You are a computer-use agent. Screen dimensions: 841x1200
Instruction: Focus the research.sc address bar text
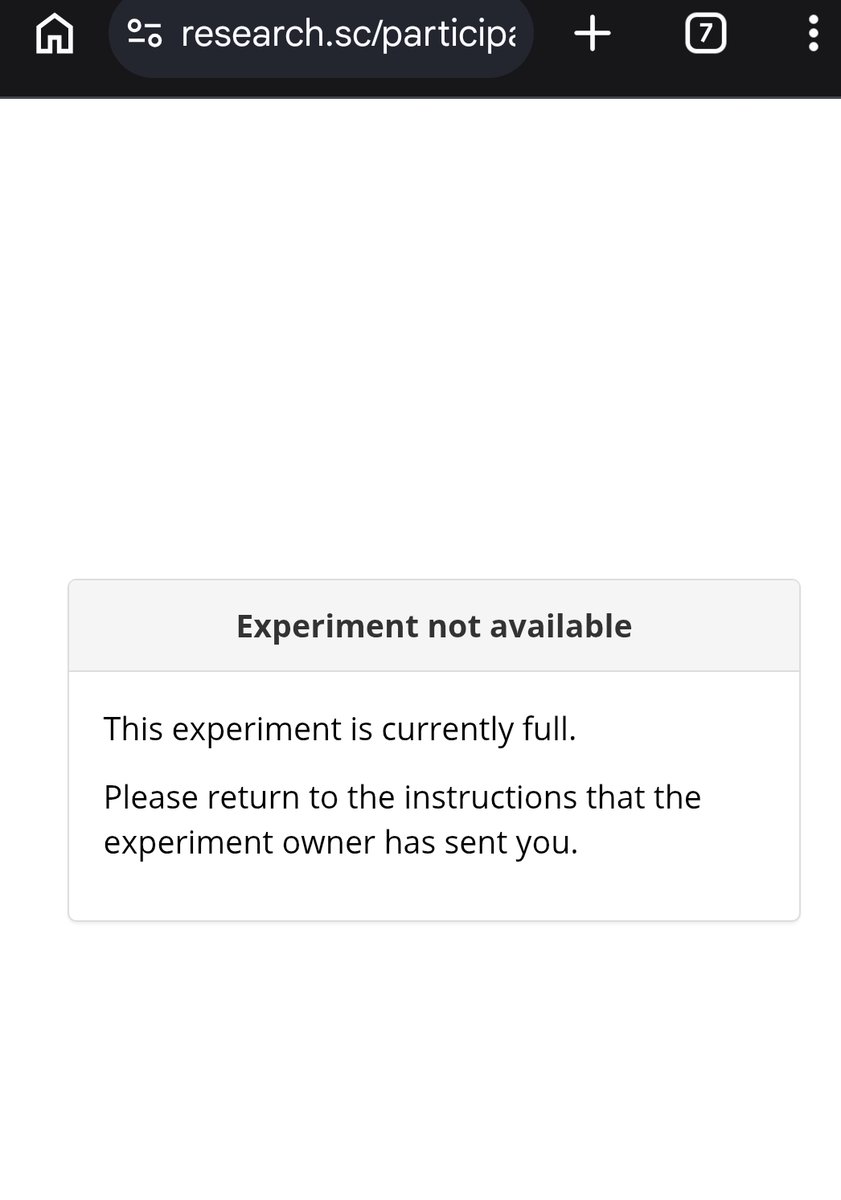(349, 34)
